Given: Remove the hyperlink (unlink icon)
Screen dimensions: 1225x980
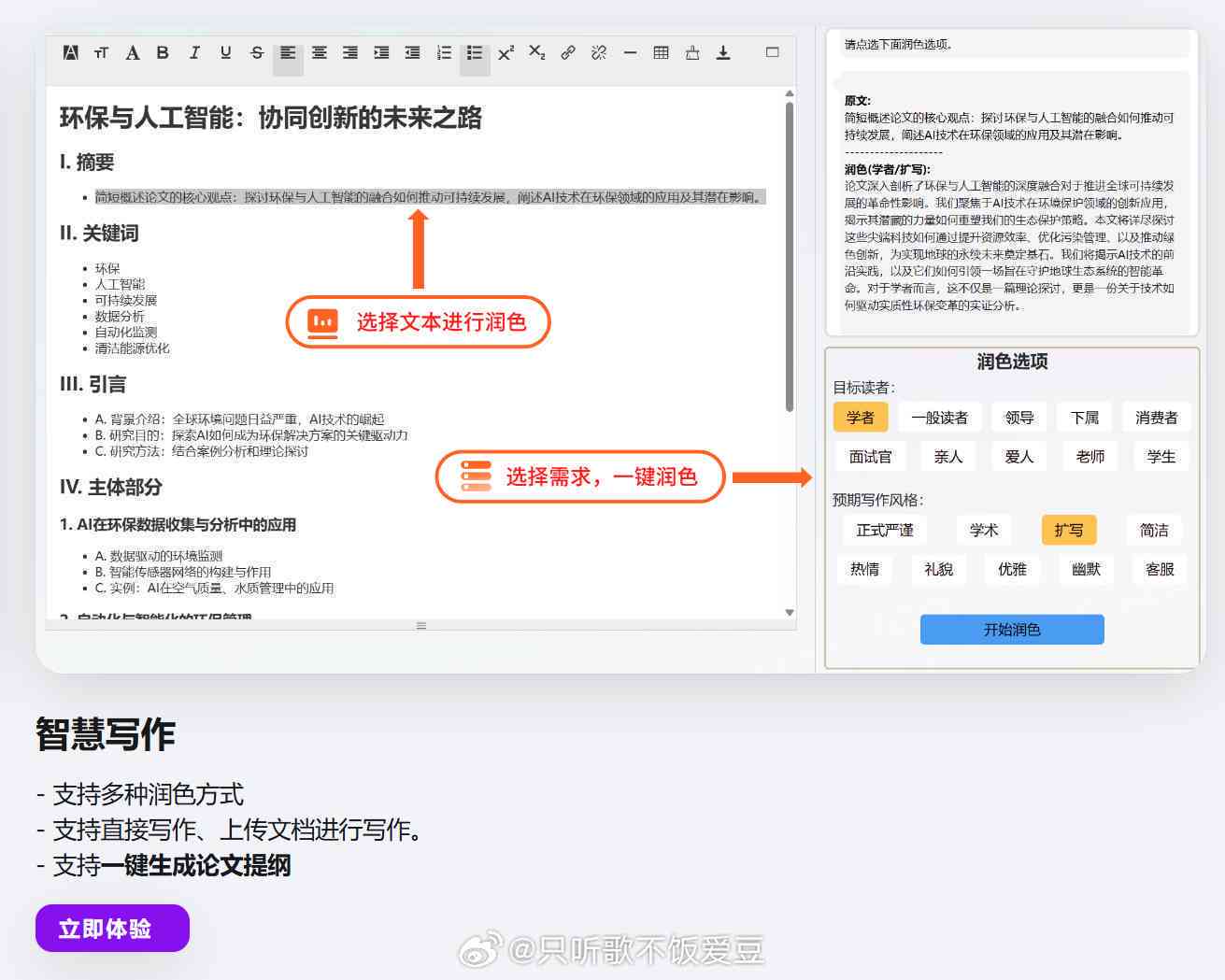Looking at the screenshot, I should pos(599,53).
